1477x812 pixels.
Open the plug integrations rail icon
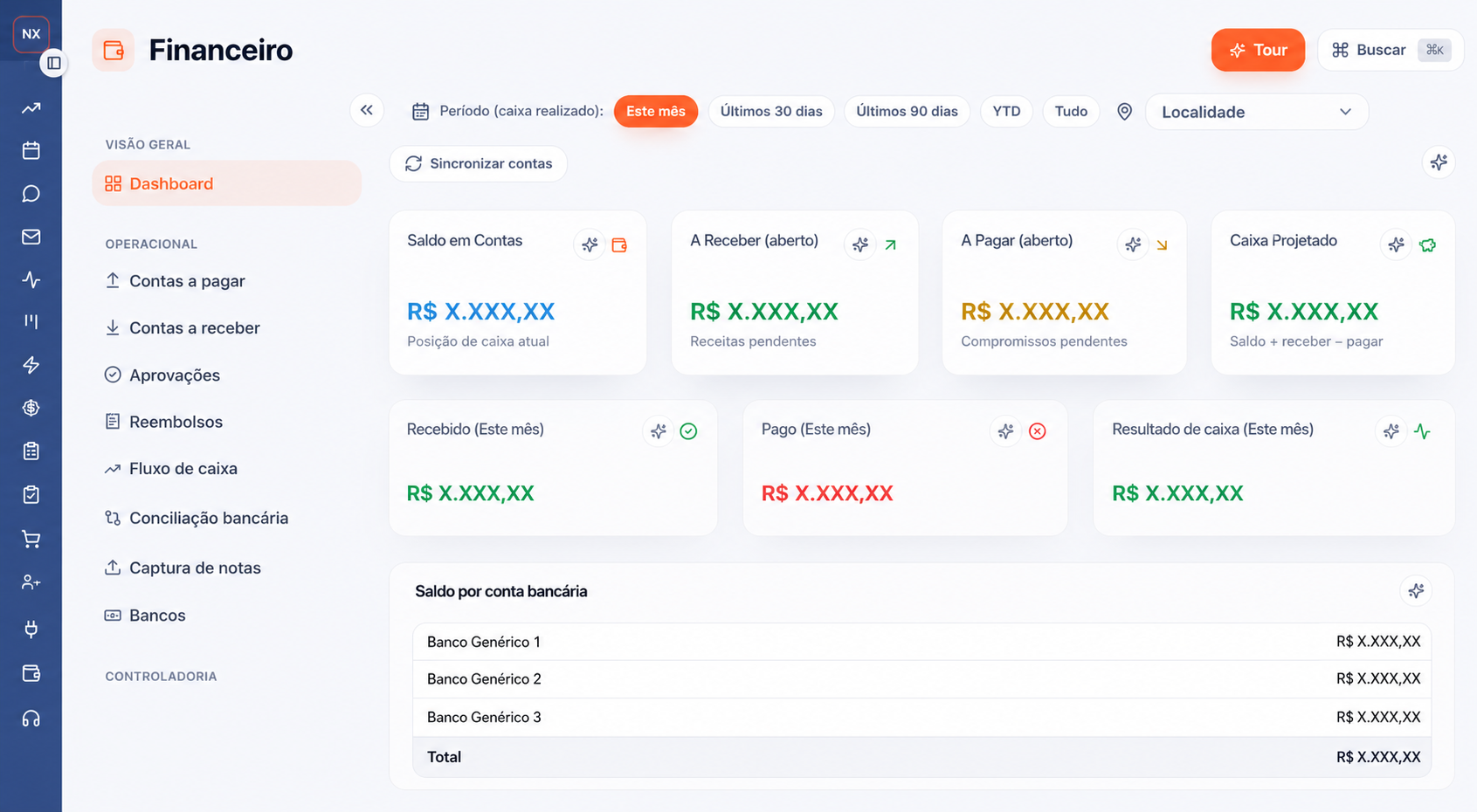tap(31, 629)
